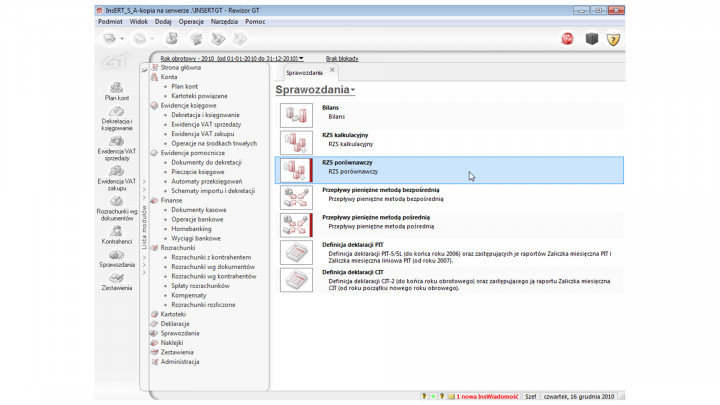The image size is (720, 405).
Task: Open Dekretacja i księgowanie sidebar shortcut
Action: click(x=117, y=119)
